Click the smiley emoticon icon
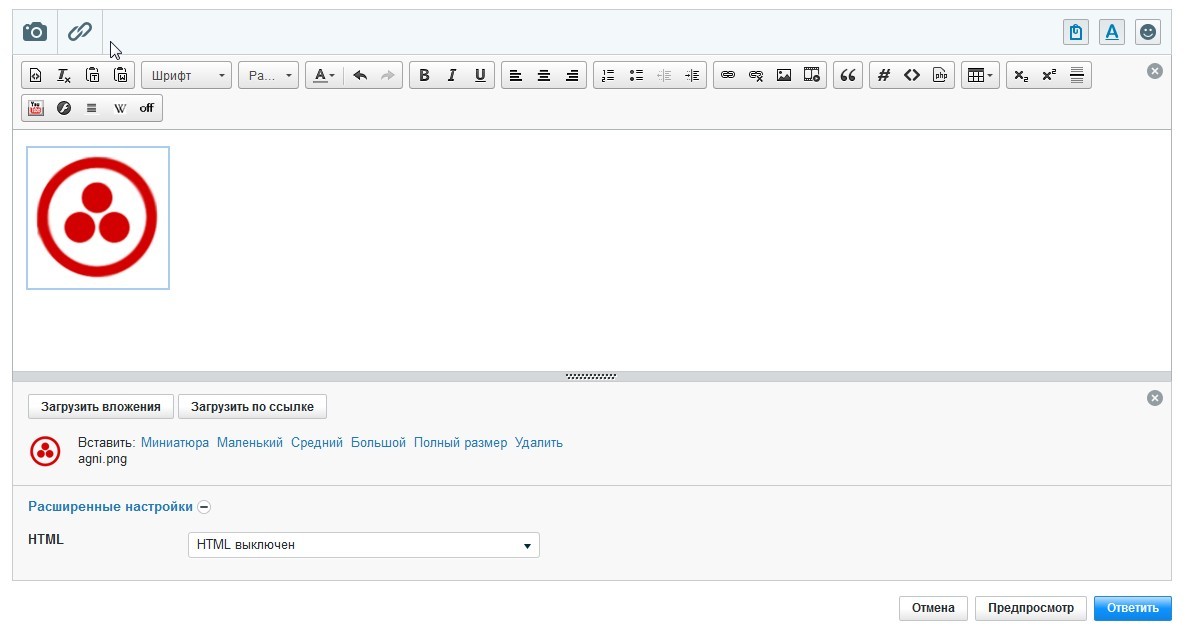Image resolution: width=1185 pixels, height=637 pixels. [1148, 32]
